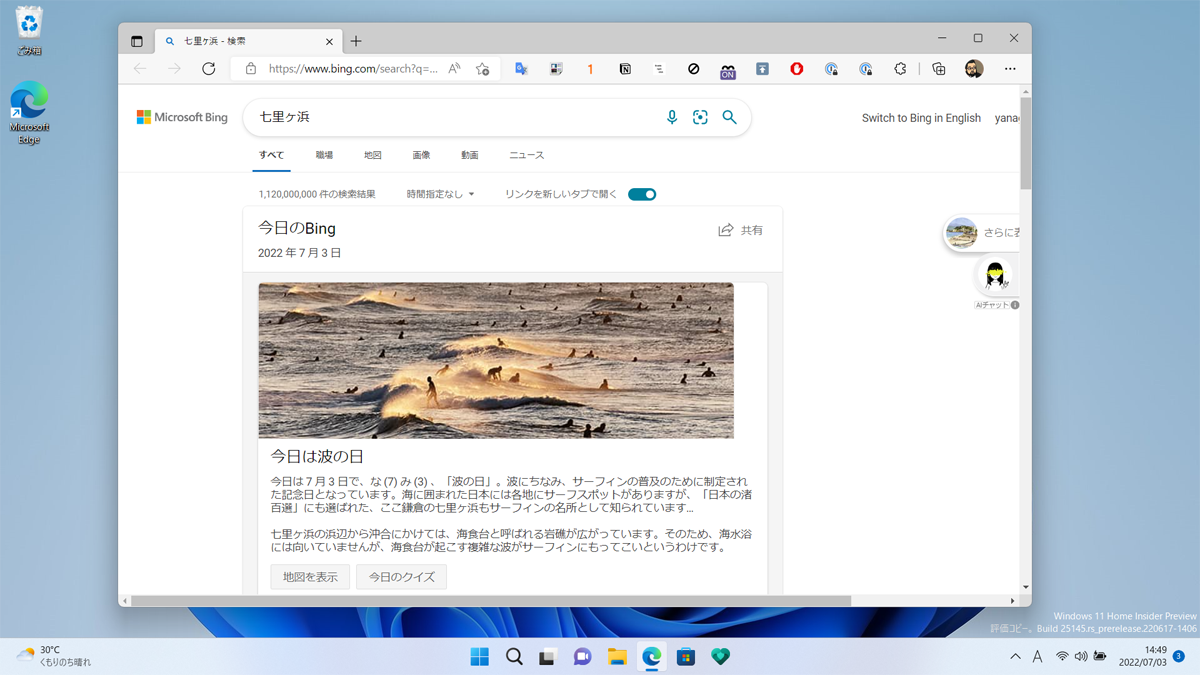Click the surfing waves photo thumbnail
This screenshot has width=1200, height=675.
coord(496,360)
